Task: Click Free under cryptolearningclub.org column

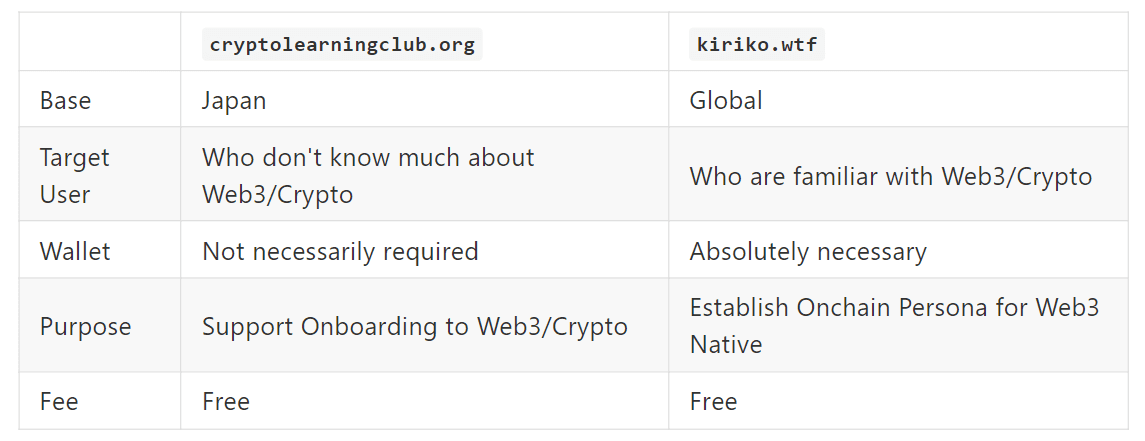Action: [226, 402]
